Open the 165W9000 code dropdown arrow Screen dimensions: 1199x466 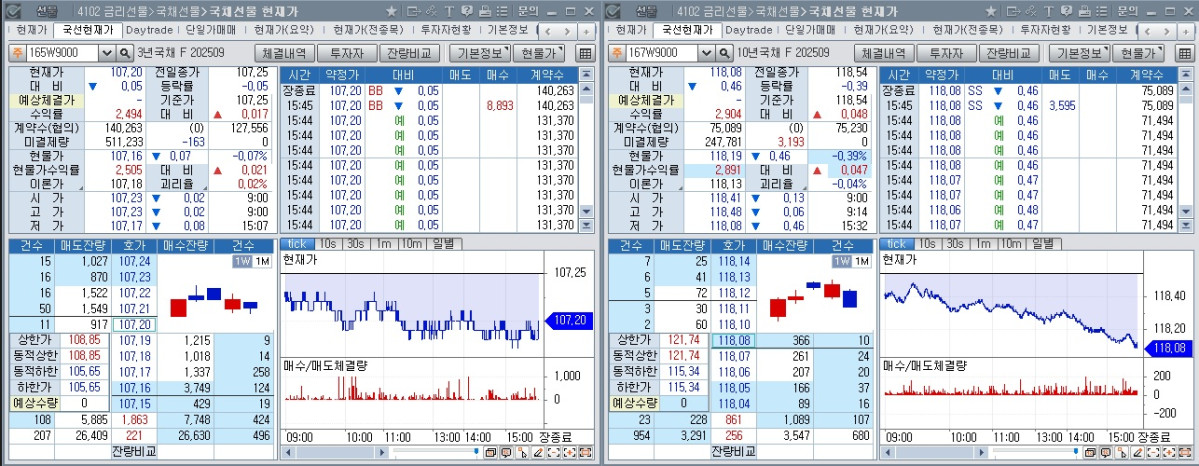[108, 54]
